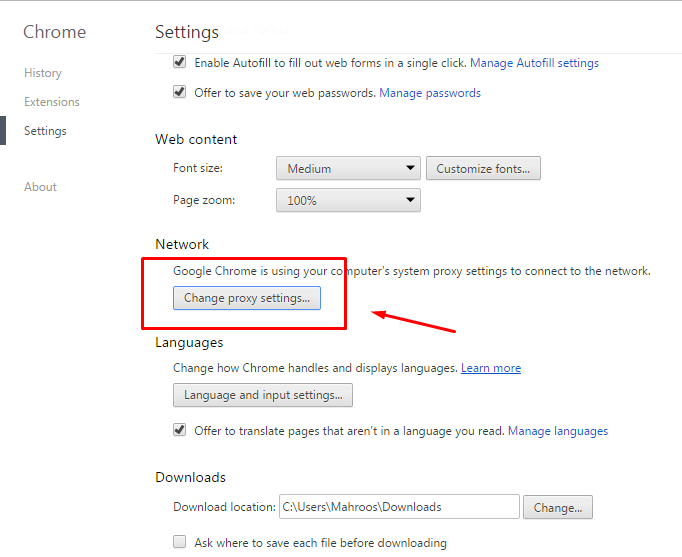Click the Downloads section heading
Viewport: 682px width, 557px height.
tap(191, 477)
